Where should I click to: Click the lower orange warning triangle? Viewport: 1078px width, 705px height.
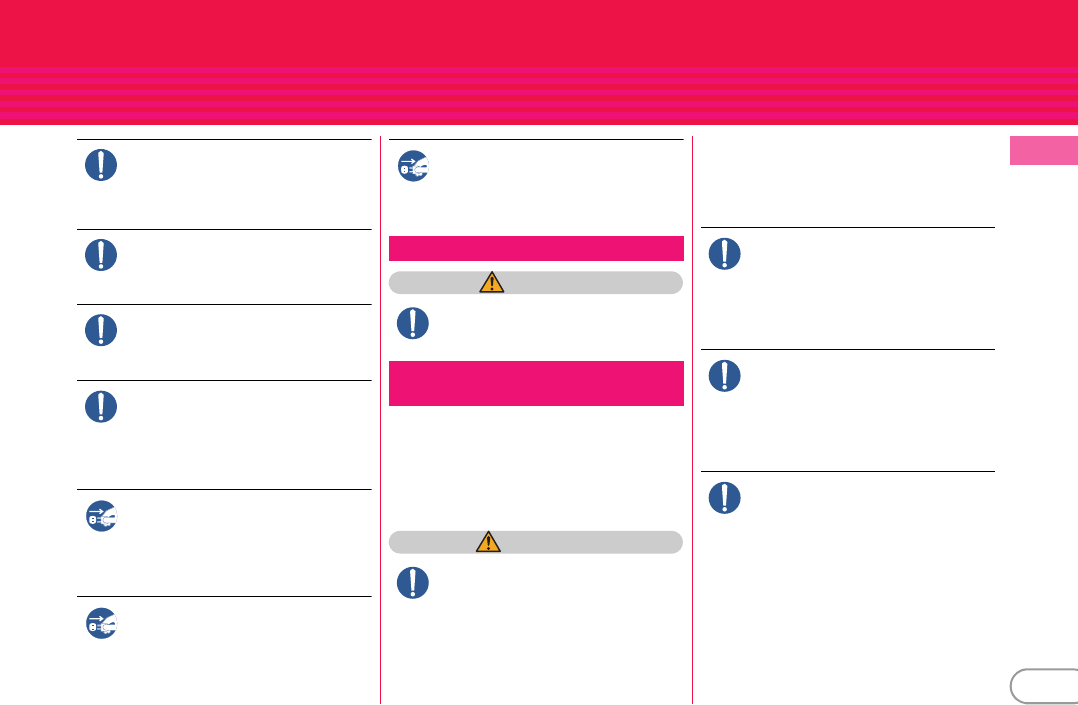point(488,541)
